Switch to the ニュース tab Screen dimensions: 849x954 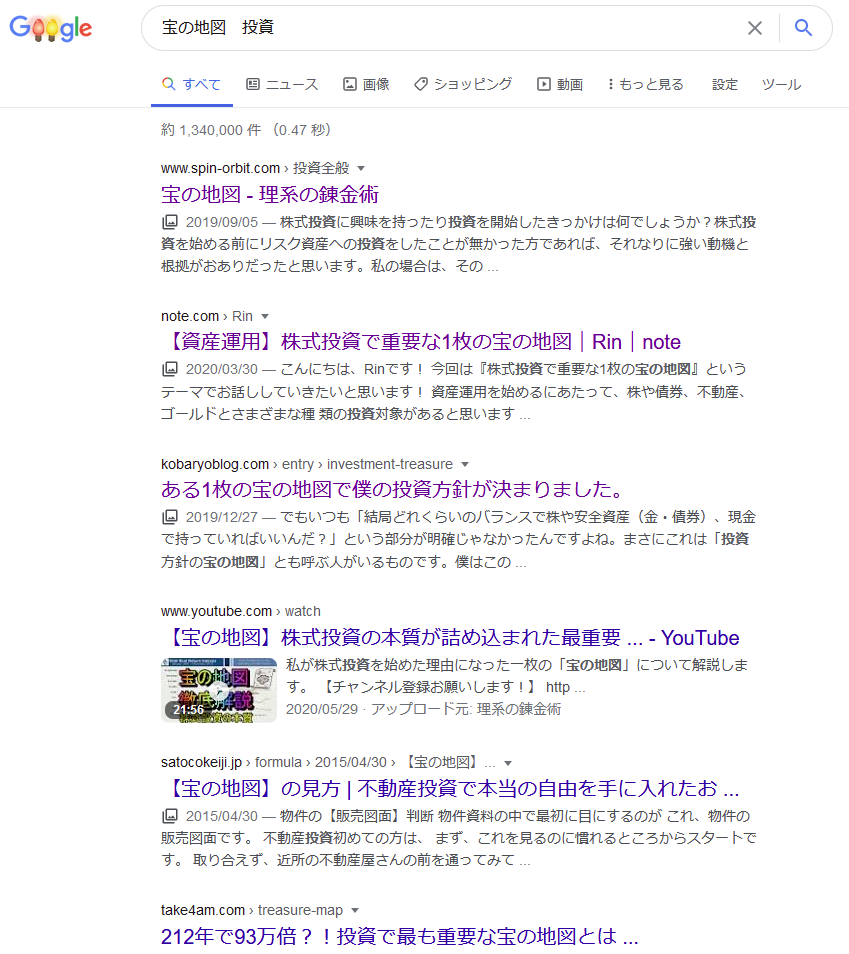[282, 85]
